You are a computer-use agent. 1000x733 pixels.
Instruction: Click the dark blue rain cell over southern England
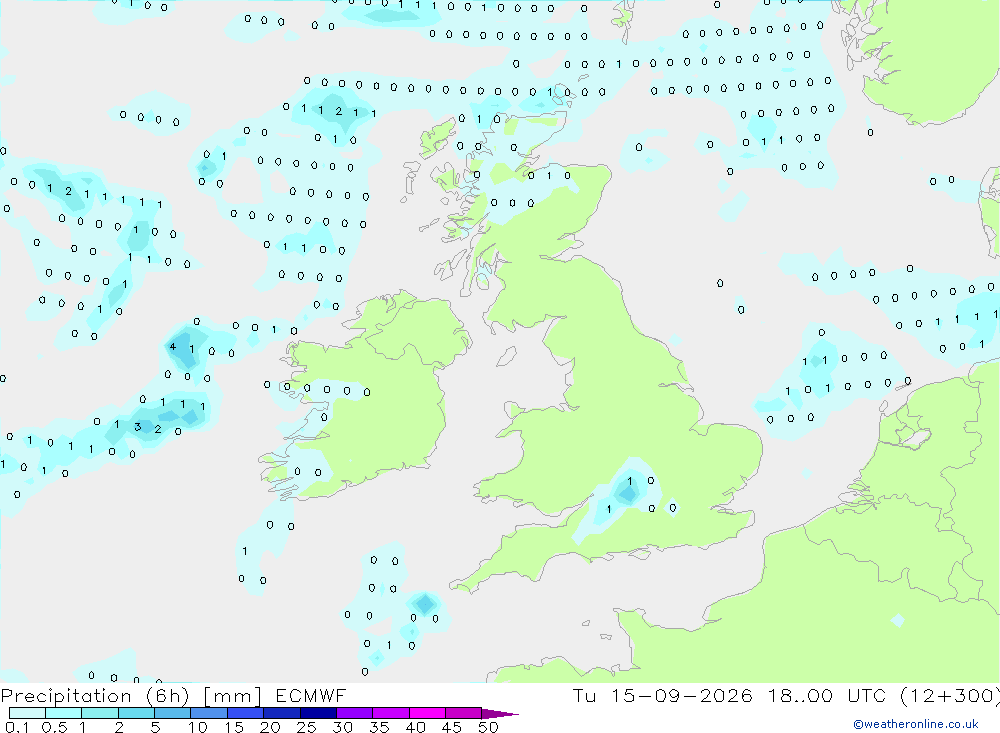click(x=628, y=493)
